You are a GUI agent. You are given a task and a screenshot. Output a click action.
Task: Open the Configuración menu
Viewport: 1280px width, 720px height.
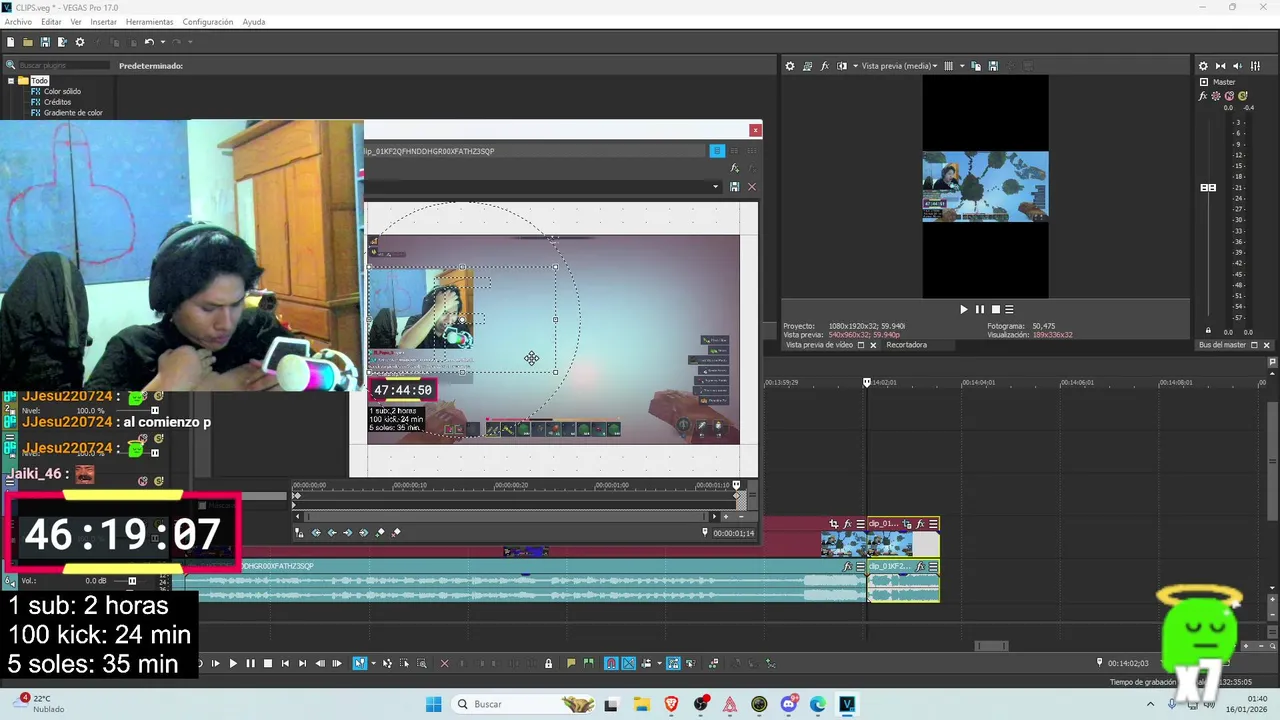(208, 22)
